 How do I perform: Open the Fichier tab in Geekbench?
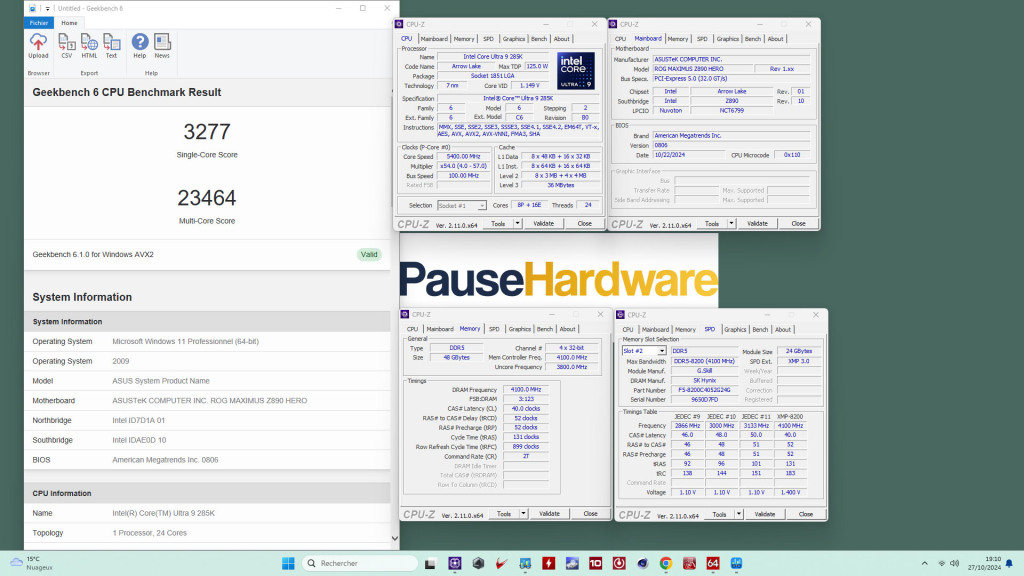click(x=39, y=23)
